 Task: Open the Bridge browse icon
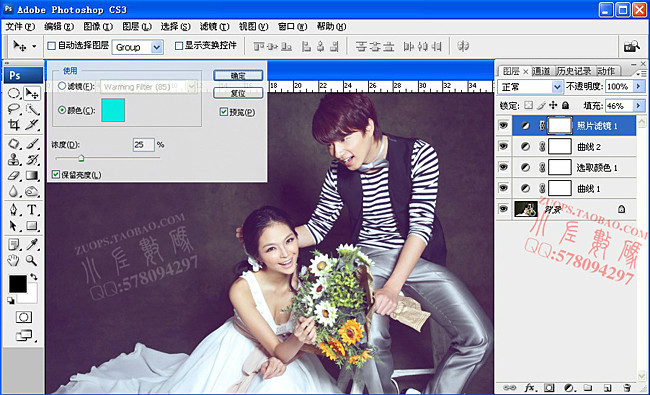pyautogui.click(x=631, y=46)
